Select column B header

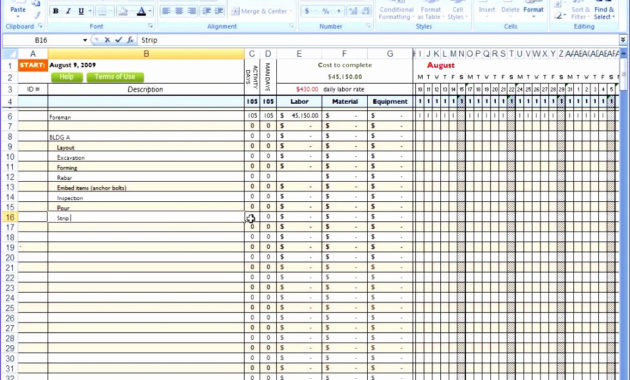[146, 54]
